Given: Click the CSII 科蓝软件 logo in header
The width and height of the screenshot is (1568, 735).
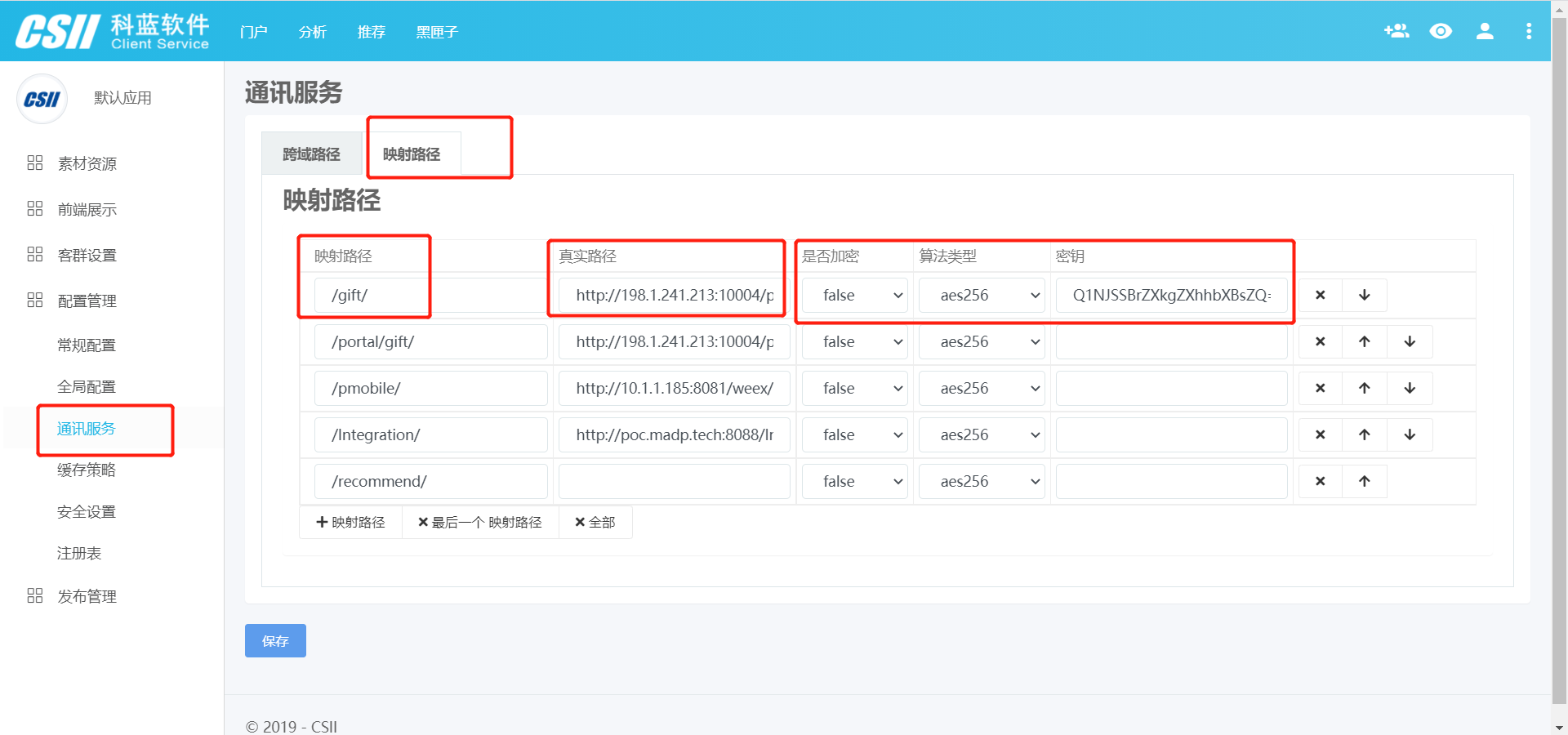Looking at the screenshot, I should 113,32.
